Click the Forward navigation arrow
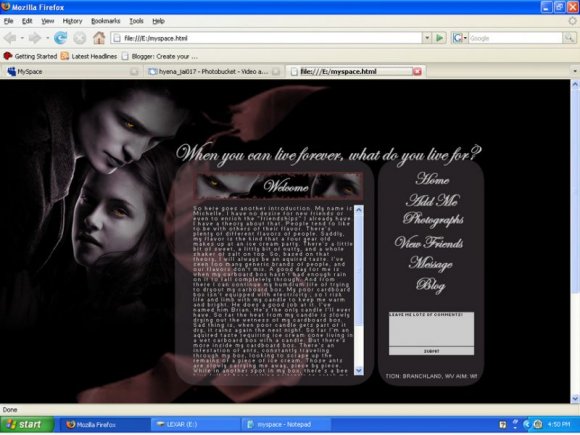The height and width of the screenshot is (435, 580). pyautogui.click(x=34, y=38)
